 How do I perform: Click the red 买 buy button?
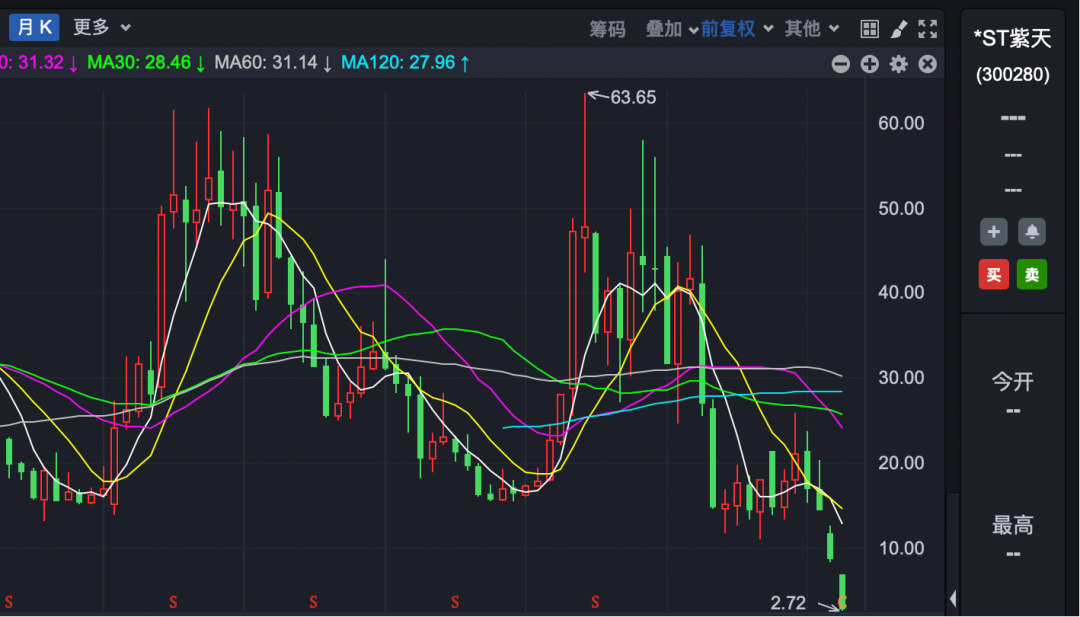tap(993, 275)
